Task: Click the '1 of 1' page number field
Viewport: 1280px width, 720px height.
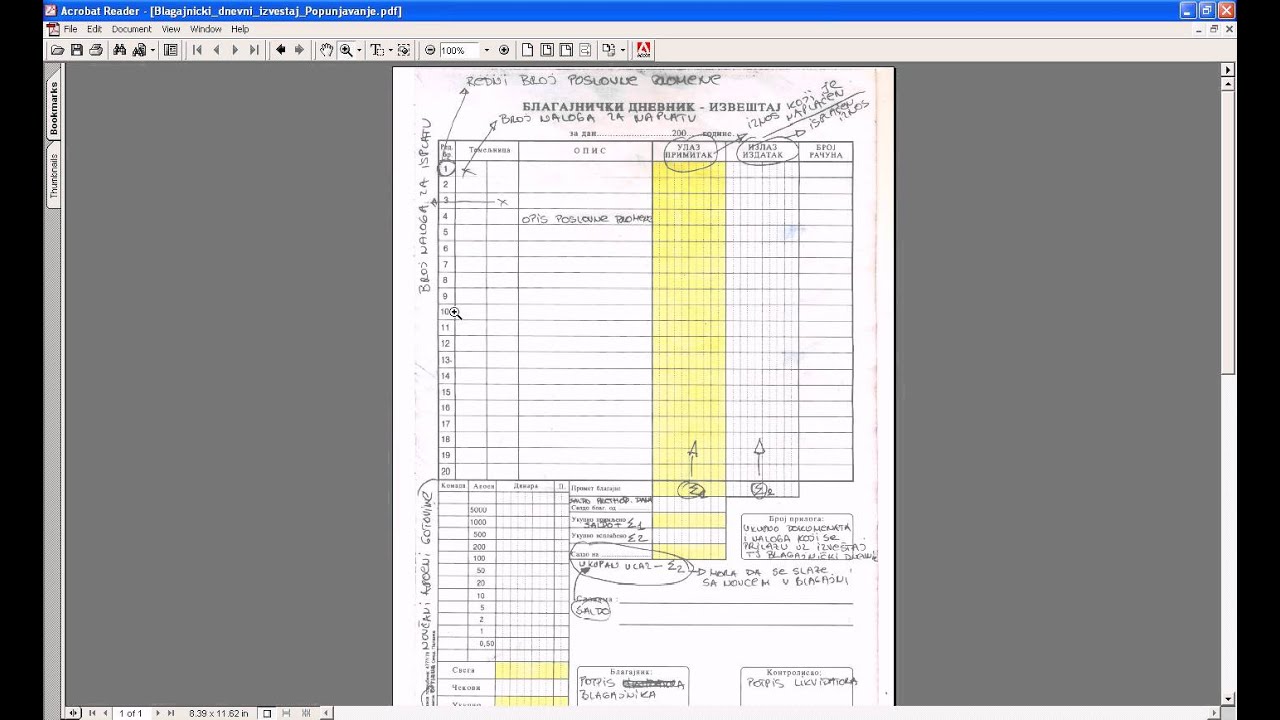Action: coord(131,713)
